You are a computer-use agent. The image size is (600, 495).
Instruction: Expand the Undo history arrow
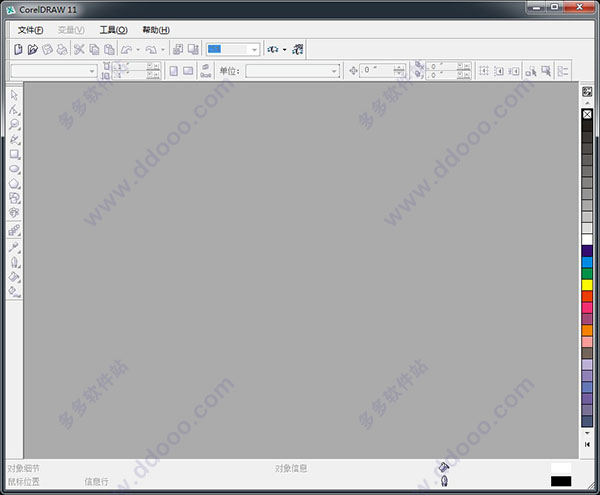[138, 49]
